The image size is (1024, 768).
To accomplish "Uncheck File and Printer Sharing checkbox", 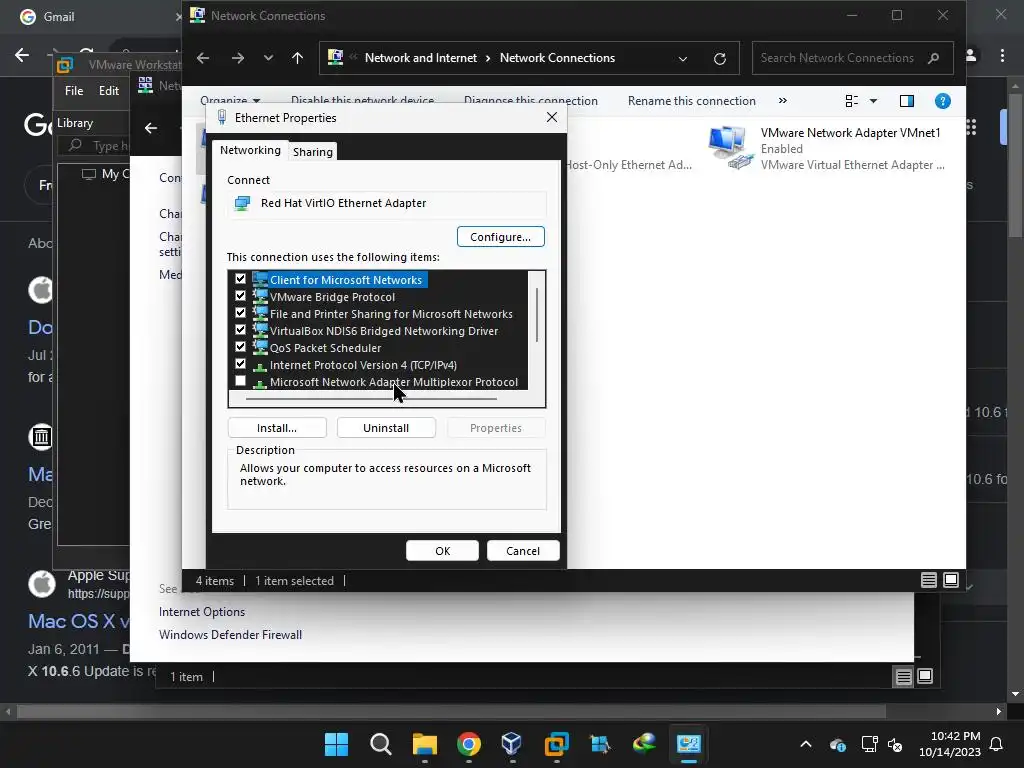I will point(240,313).
